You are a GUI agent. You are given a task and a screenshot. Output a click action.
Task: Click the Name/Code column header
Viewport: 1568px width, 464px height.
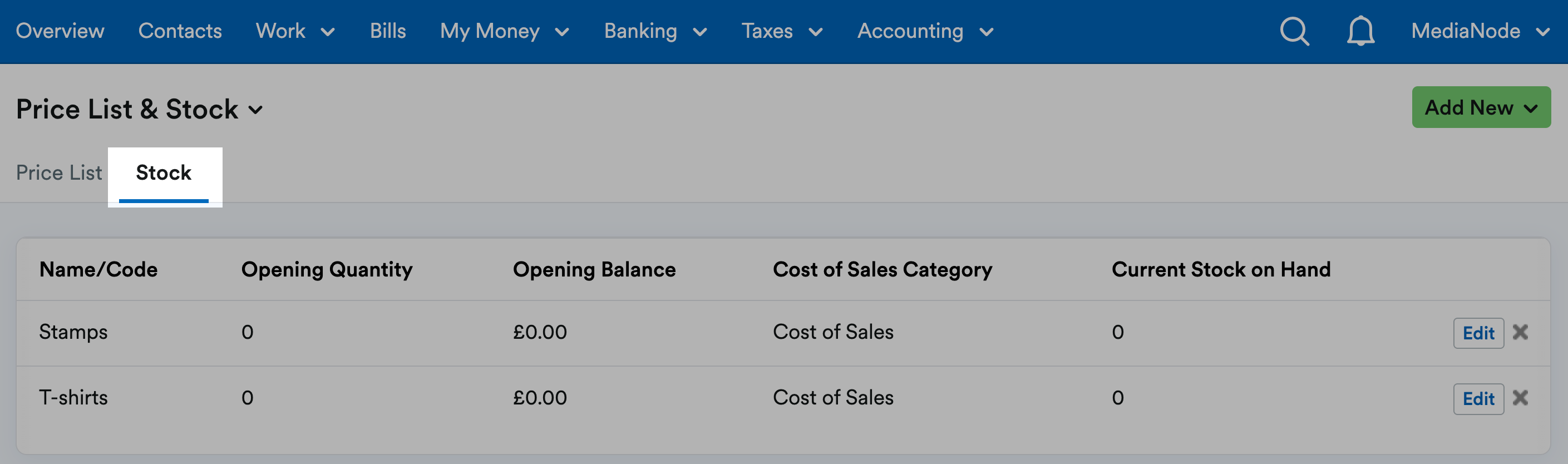click(98, 269)
